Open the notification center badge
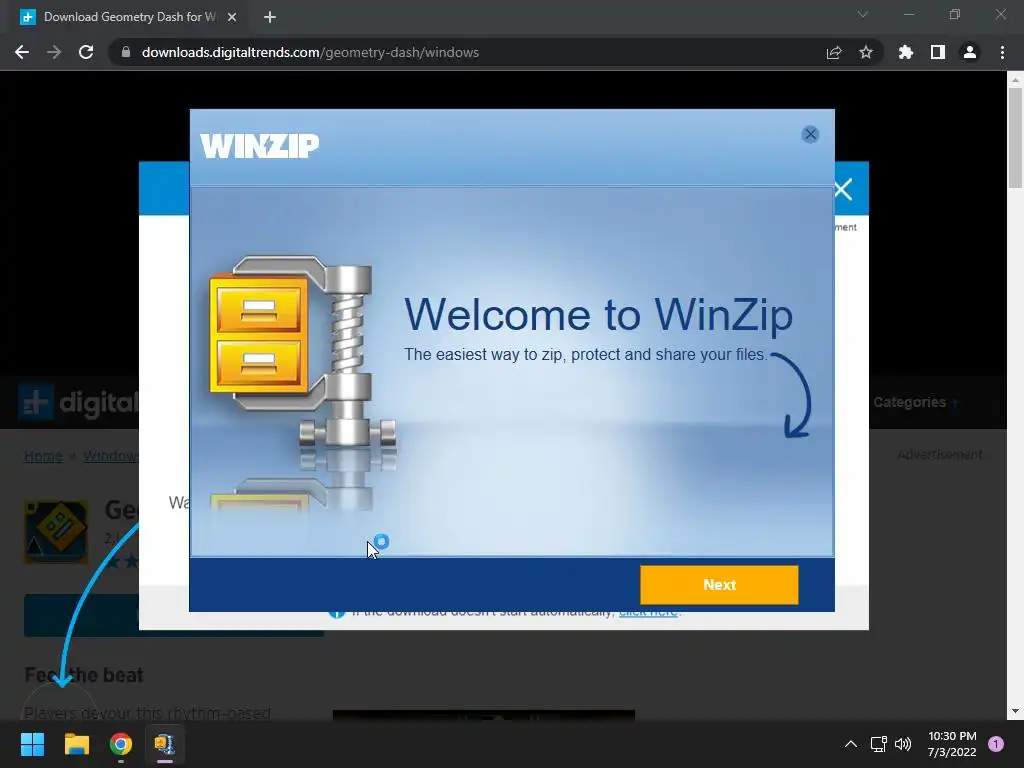1024x768 pixels. 996,744
